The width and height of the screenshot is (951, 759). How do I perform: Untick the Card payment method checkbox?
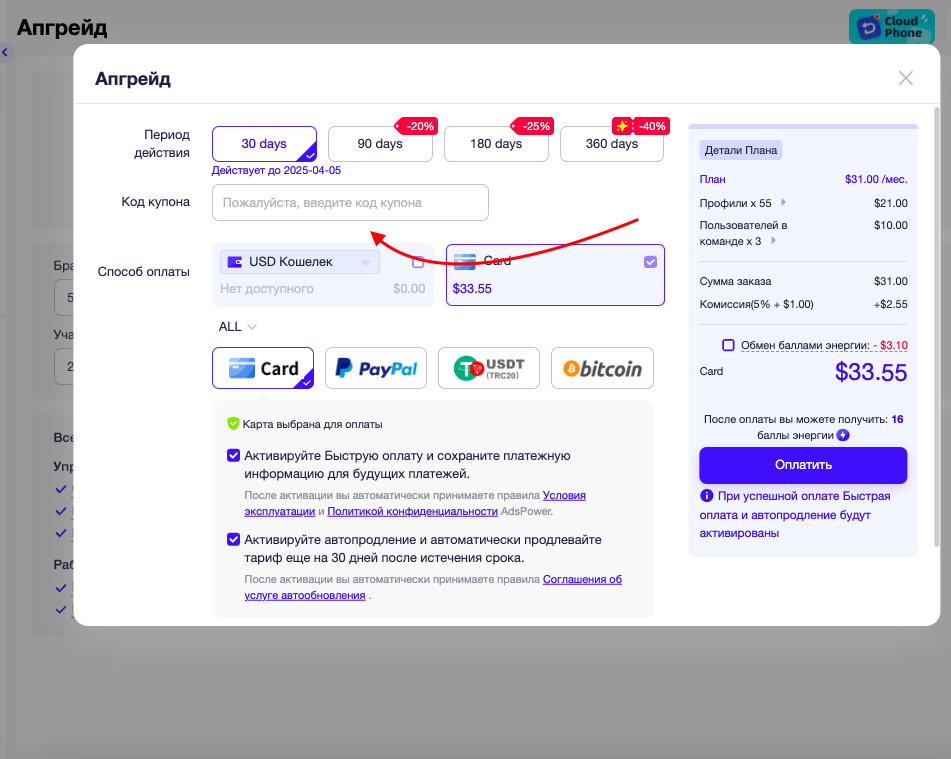[x=650, y=262]
